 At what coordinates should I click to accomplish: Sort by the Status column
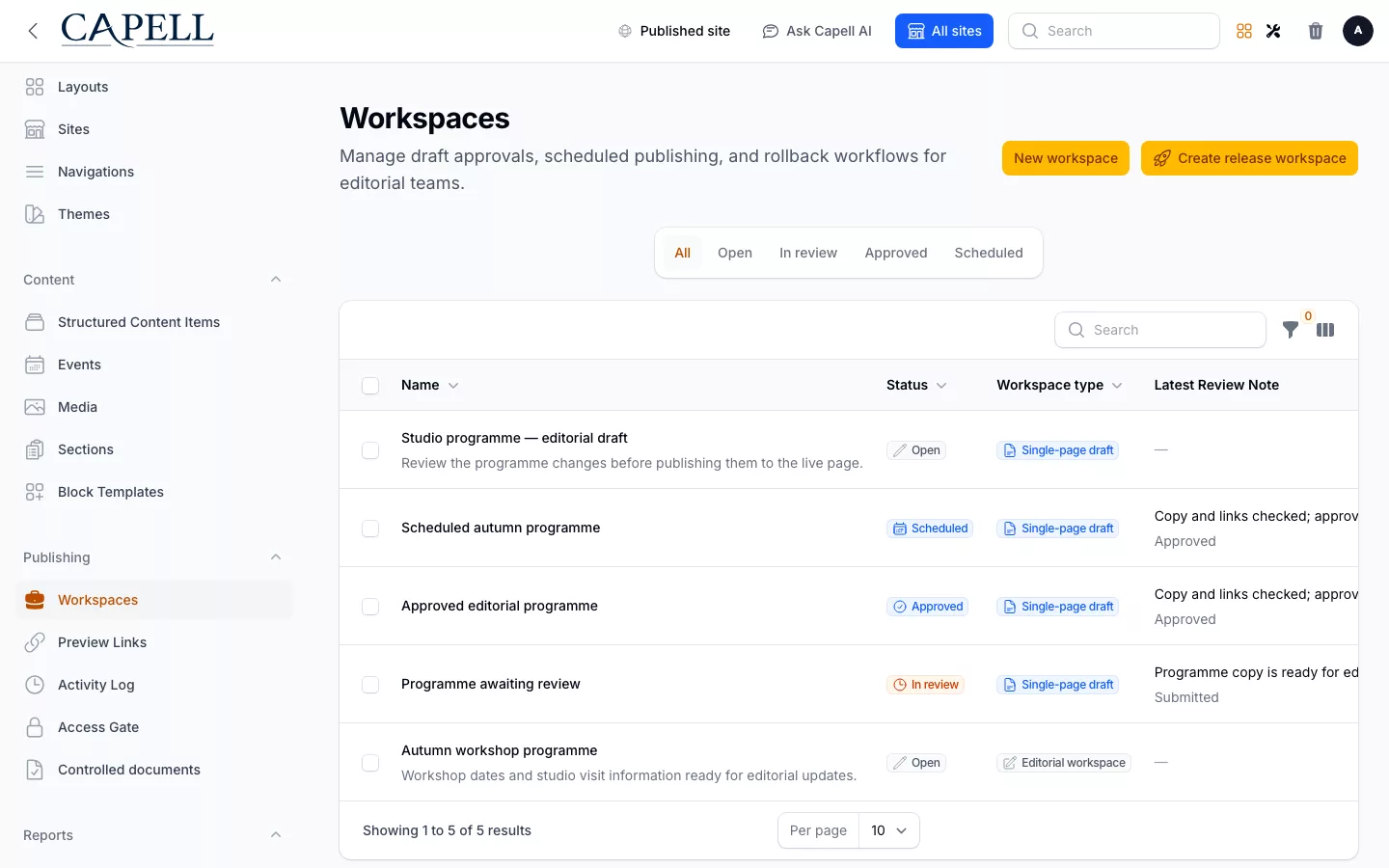(916, 385)
